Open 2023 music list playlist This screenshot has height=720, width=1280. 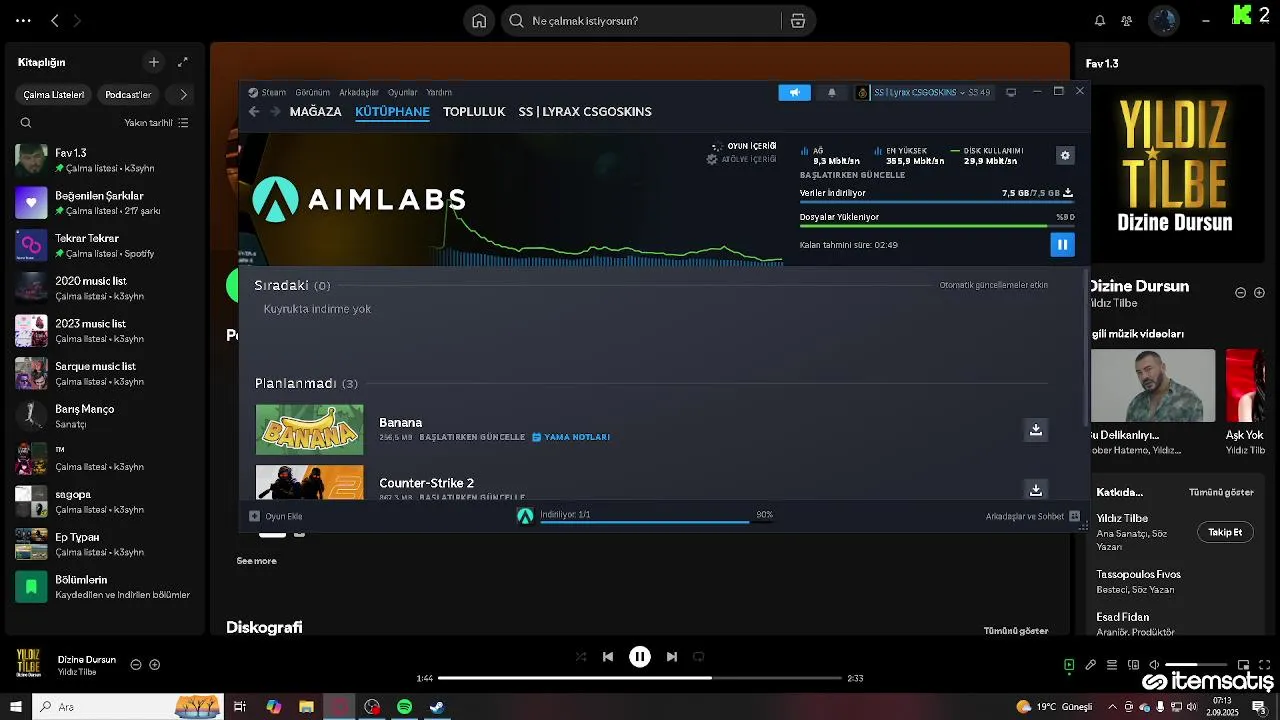105,331
